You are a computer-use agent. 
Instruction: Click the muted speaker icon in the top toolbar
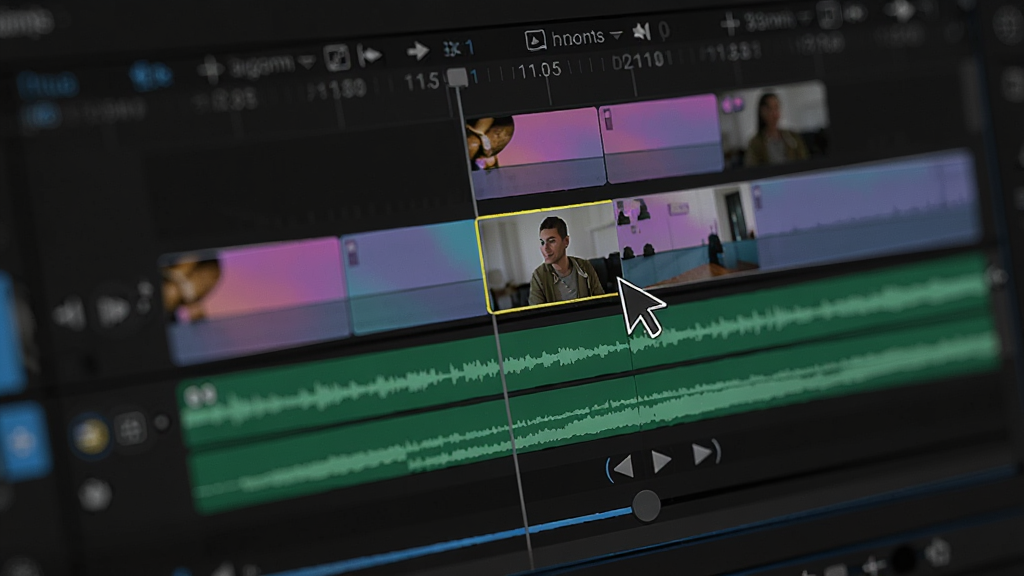click(x=642, y=31)
